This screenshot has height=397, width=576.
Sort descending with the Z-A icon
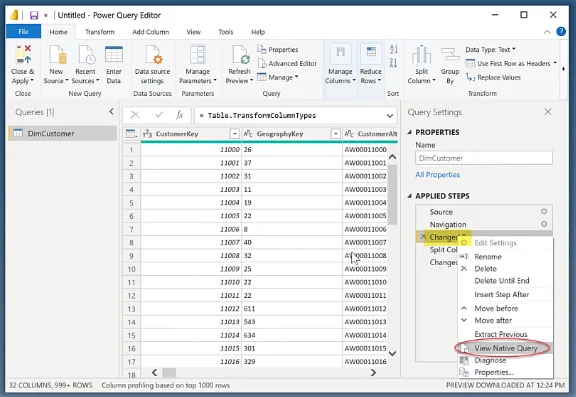(x=393, y=62)
